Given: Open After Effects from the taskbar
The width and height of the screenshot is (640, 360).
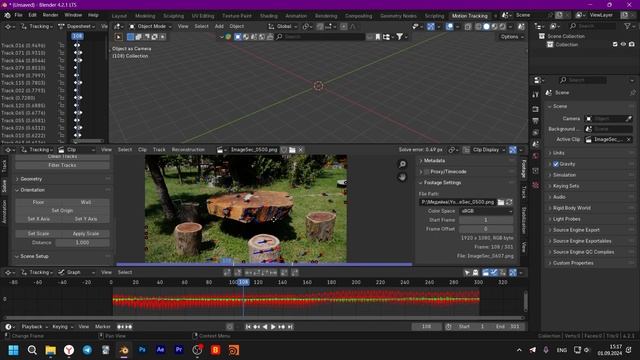Looking at the screenshot, I should 160,350.
